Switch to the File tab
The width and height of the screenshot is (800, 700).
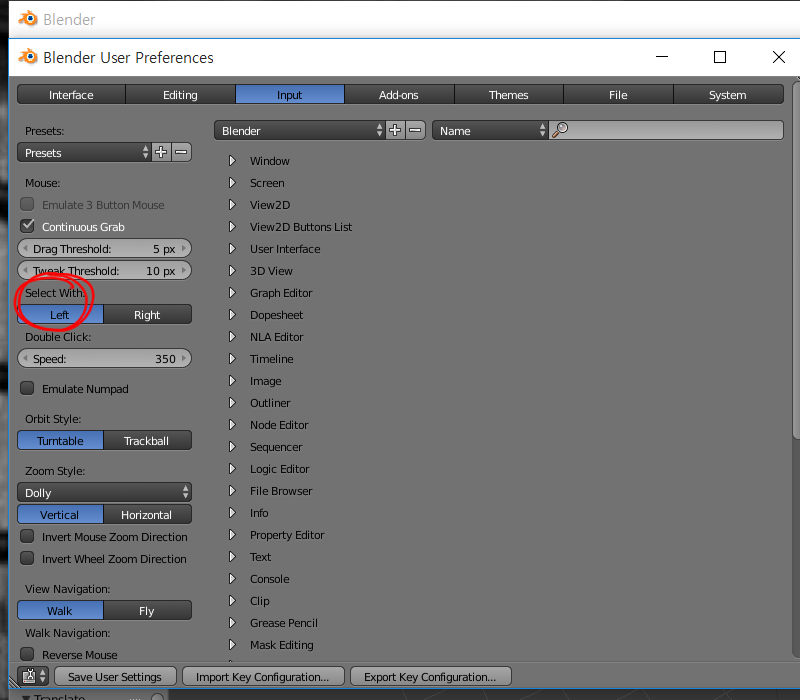click(x=618, y=94)
